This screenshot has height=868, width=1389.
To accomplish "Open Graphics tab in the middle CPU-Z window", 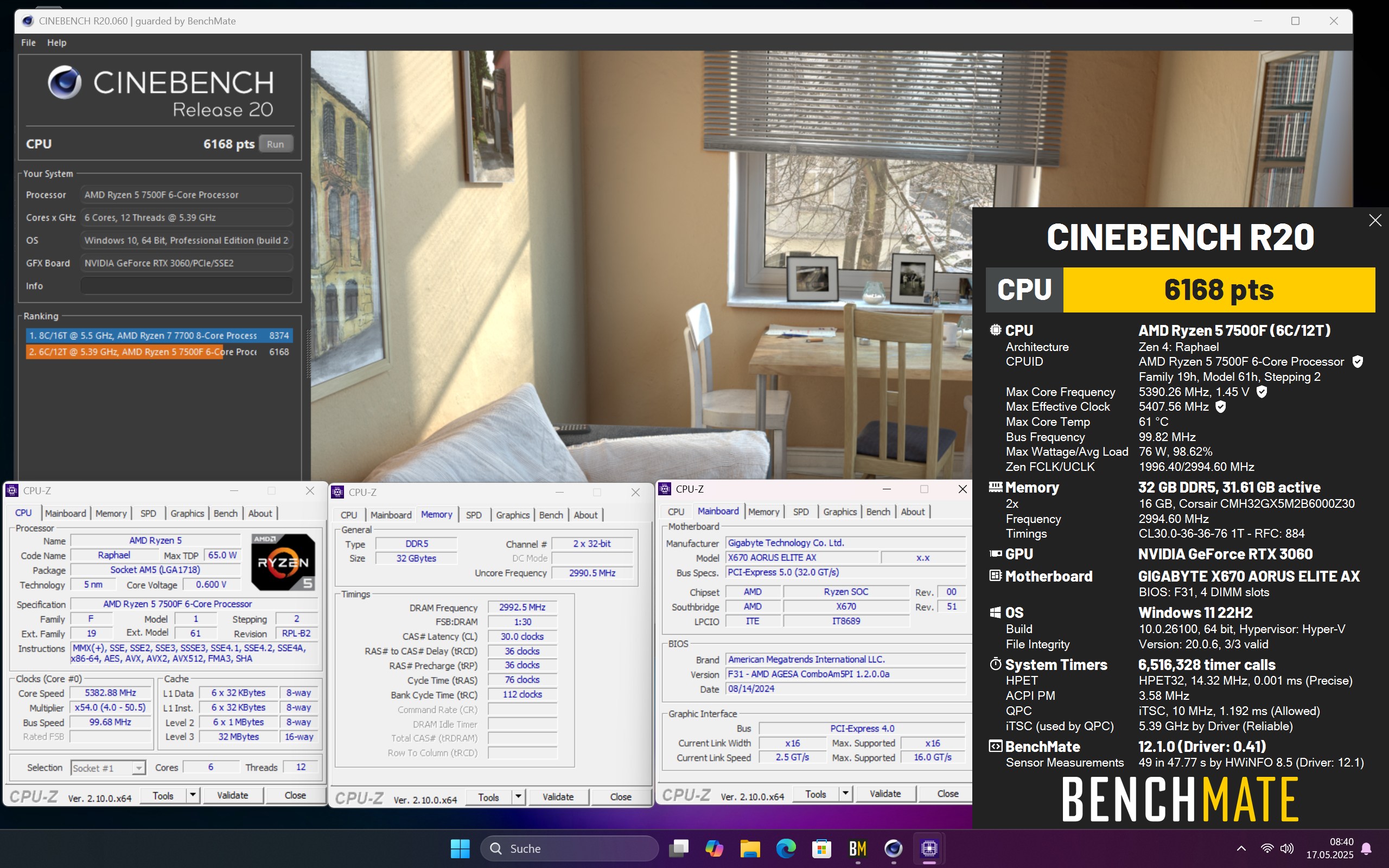I will [513, 515].
